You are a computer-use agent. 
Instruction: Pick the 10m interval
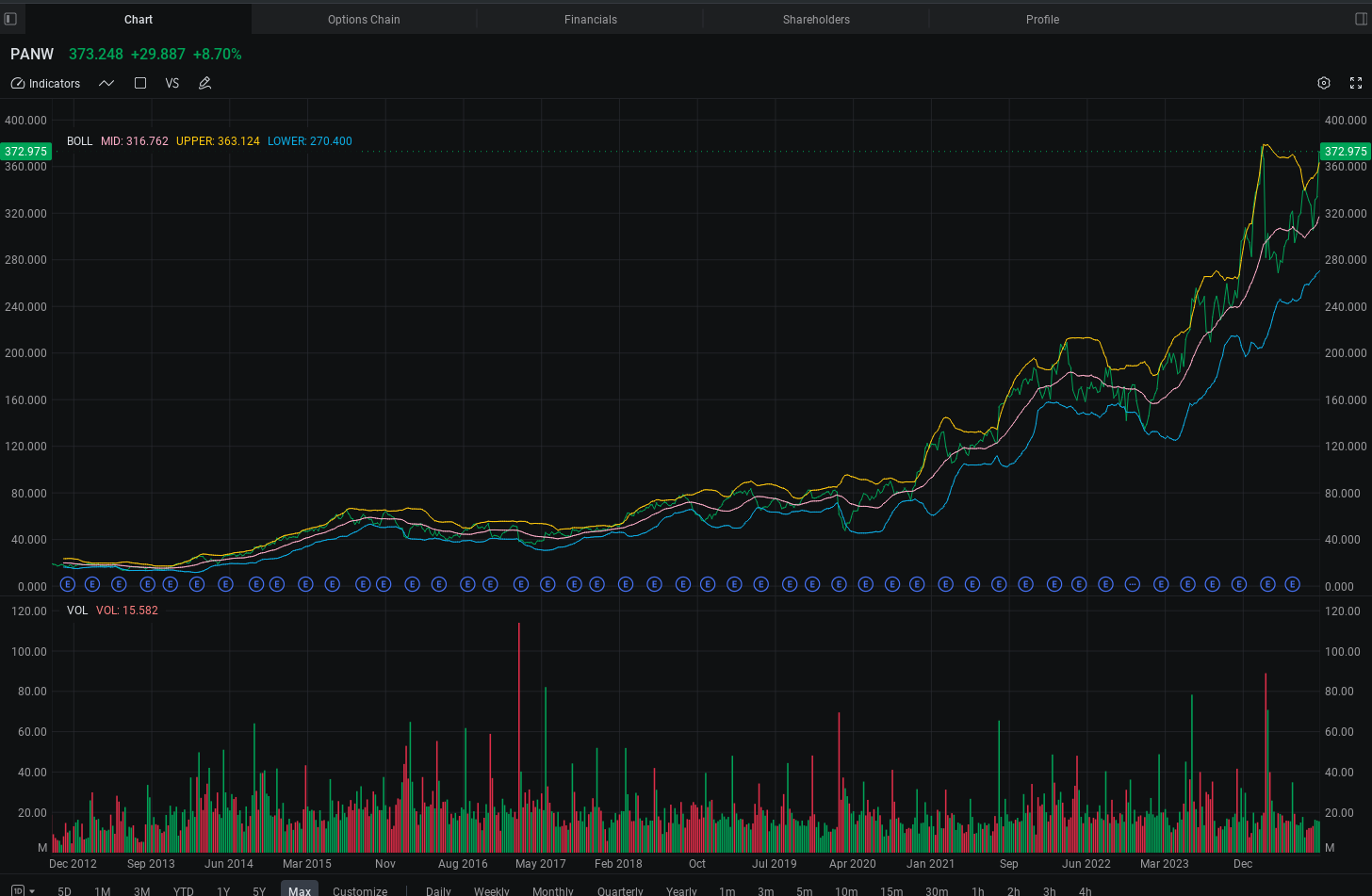(x=846, y=890)
